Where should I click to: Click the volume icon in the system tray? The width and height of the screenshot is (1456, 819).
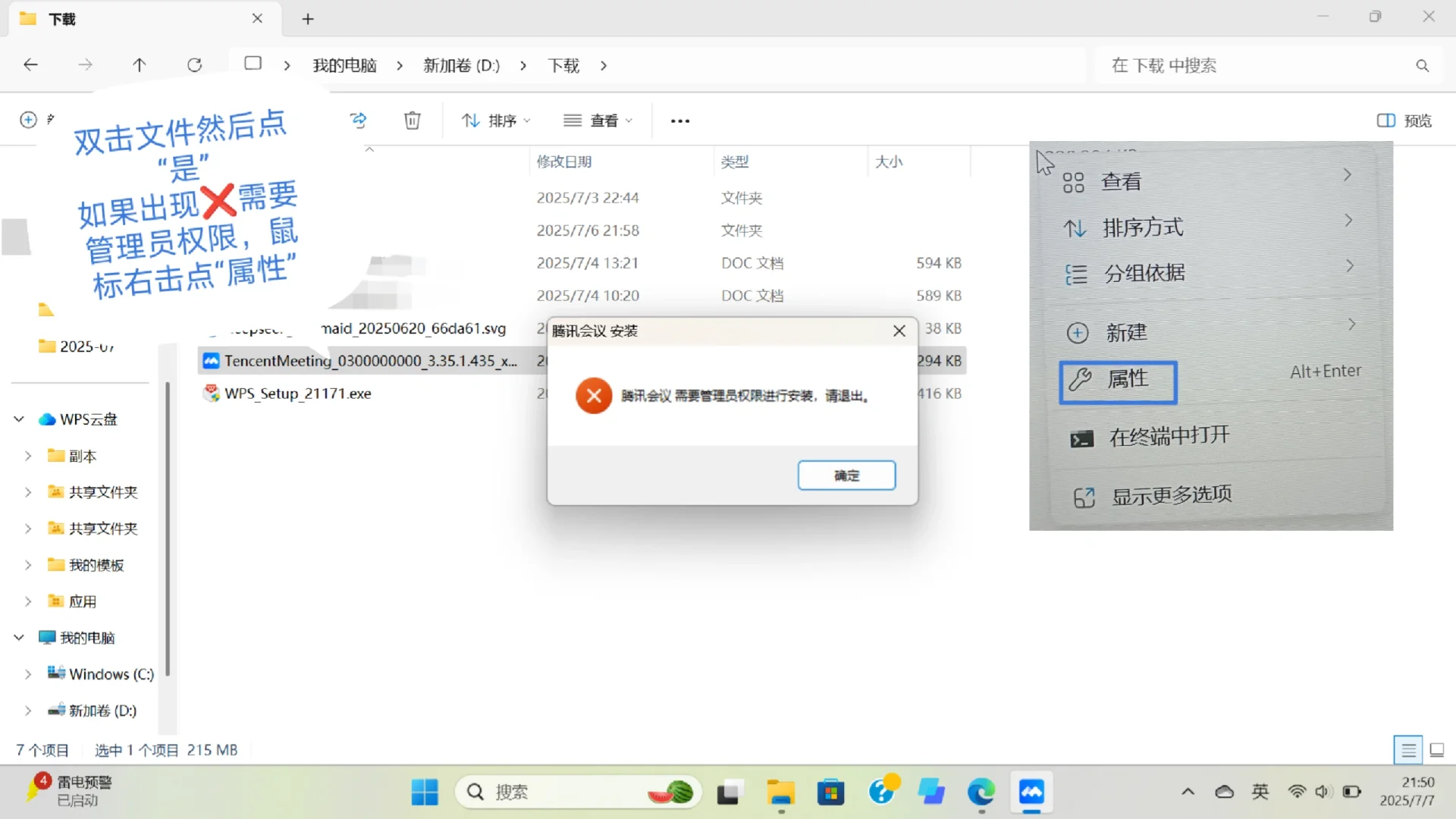1323,792
